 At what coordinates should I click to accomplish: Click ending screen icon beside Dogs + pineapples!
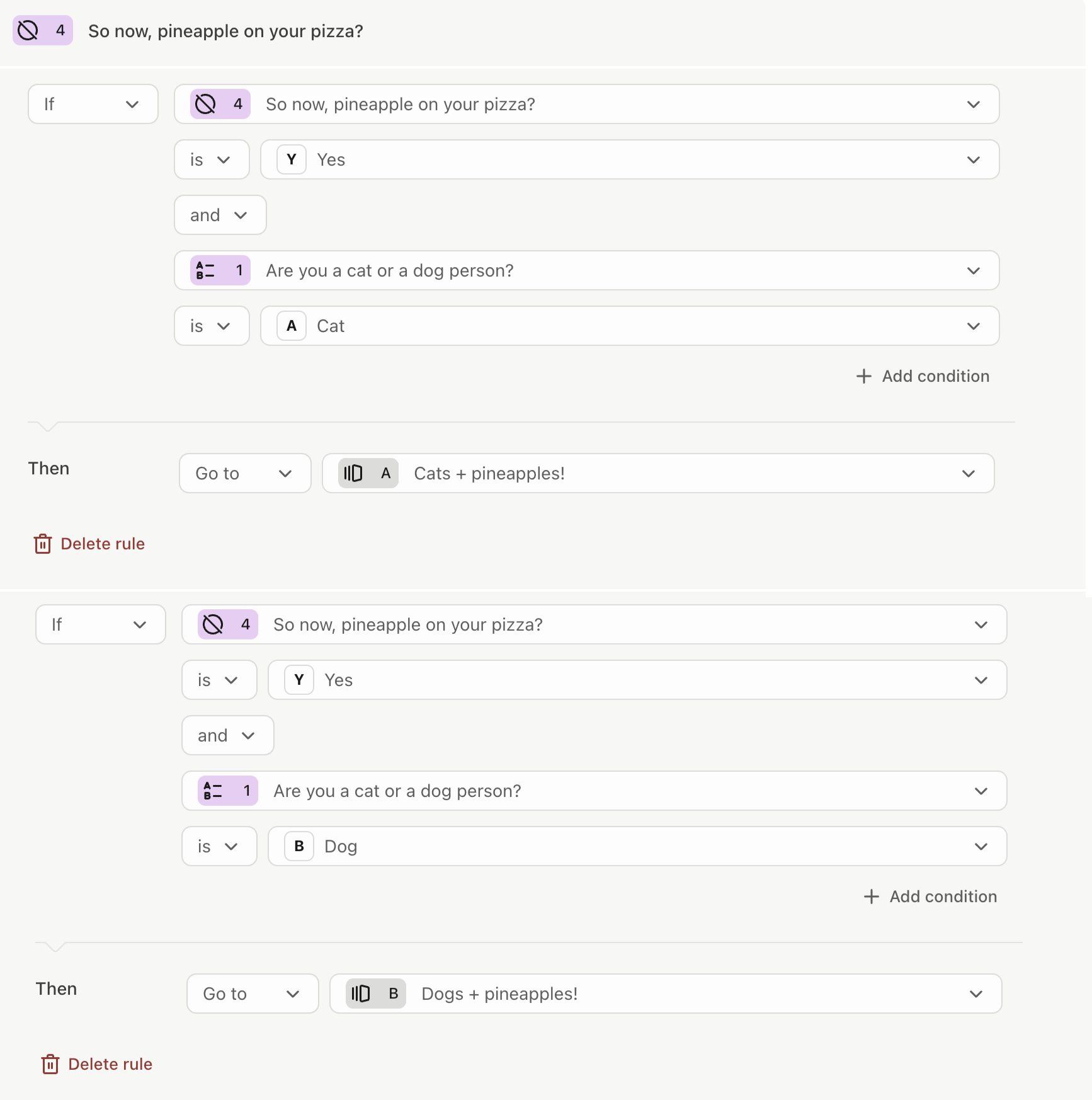(x=361, y=994)
